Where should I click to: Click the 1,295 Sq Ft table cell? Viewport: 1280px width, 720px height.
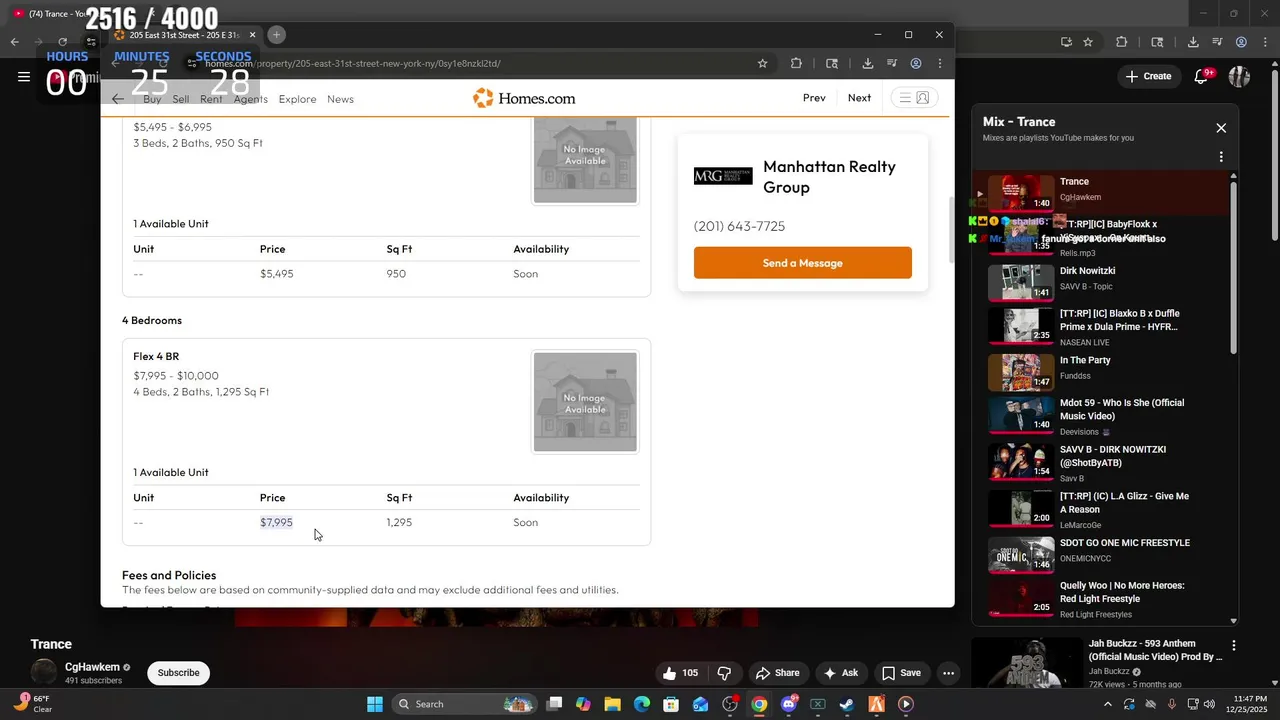tap(399, 522)
